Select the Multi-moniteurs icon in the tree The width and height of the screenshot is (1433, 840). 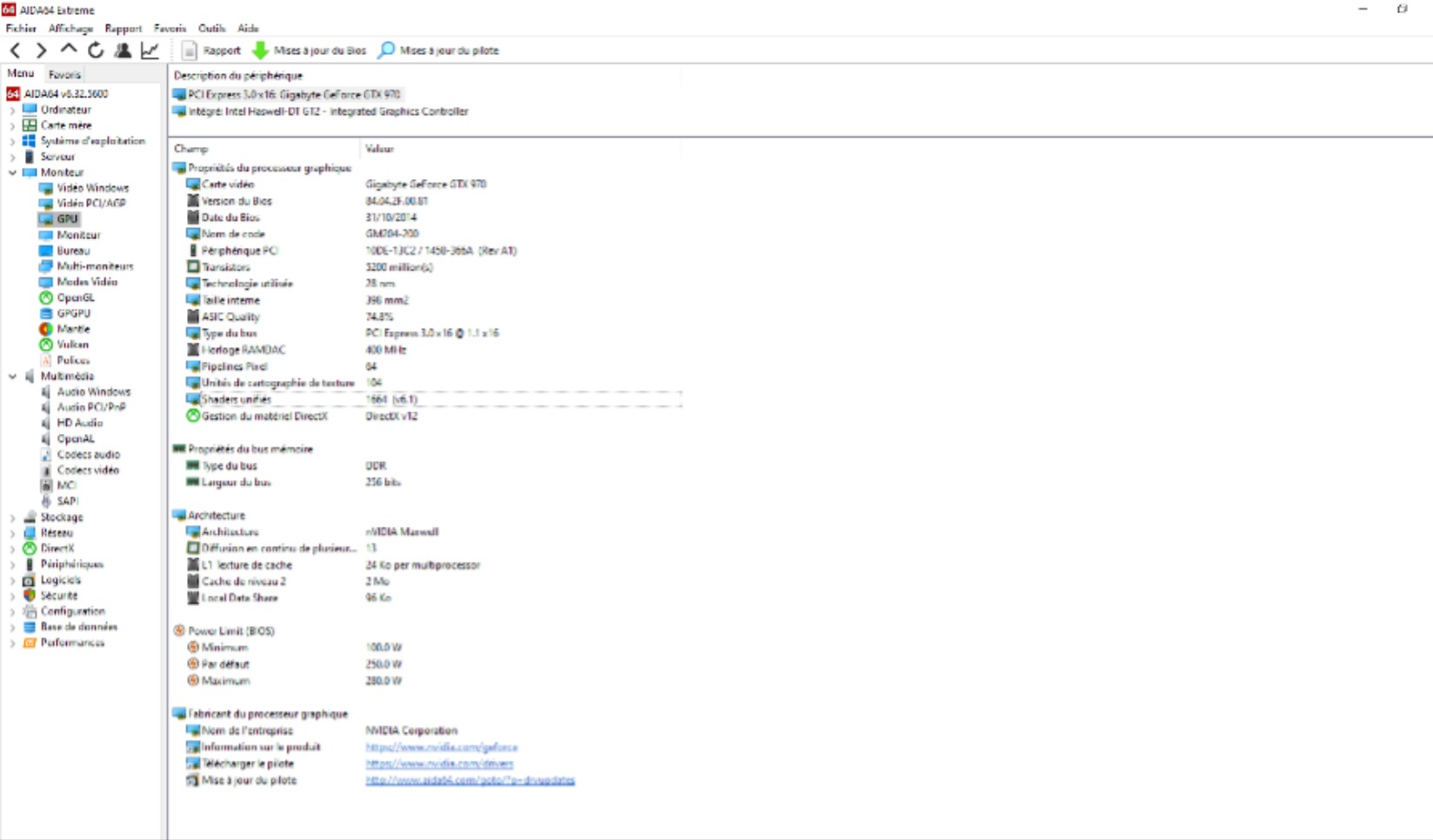pos(46,266)
